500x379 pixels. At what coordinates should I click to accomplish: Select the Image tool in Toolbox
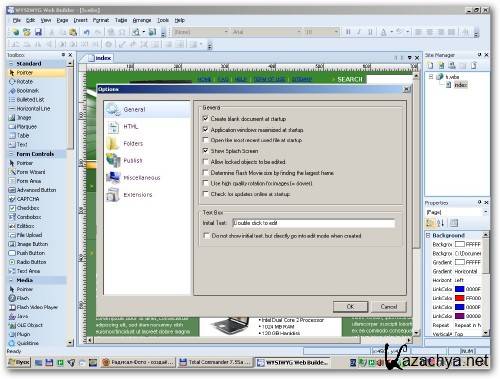coord(24,118)
